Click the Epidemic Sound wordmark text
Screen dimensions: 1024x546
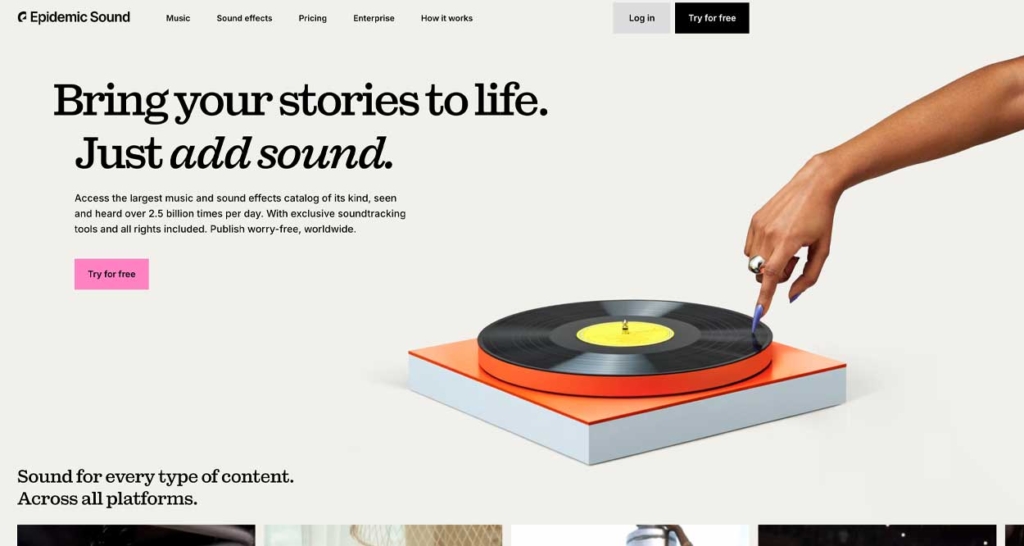[80, 18]
